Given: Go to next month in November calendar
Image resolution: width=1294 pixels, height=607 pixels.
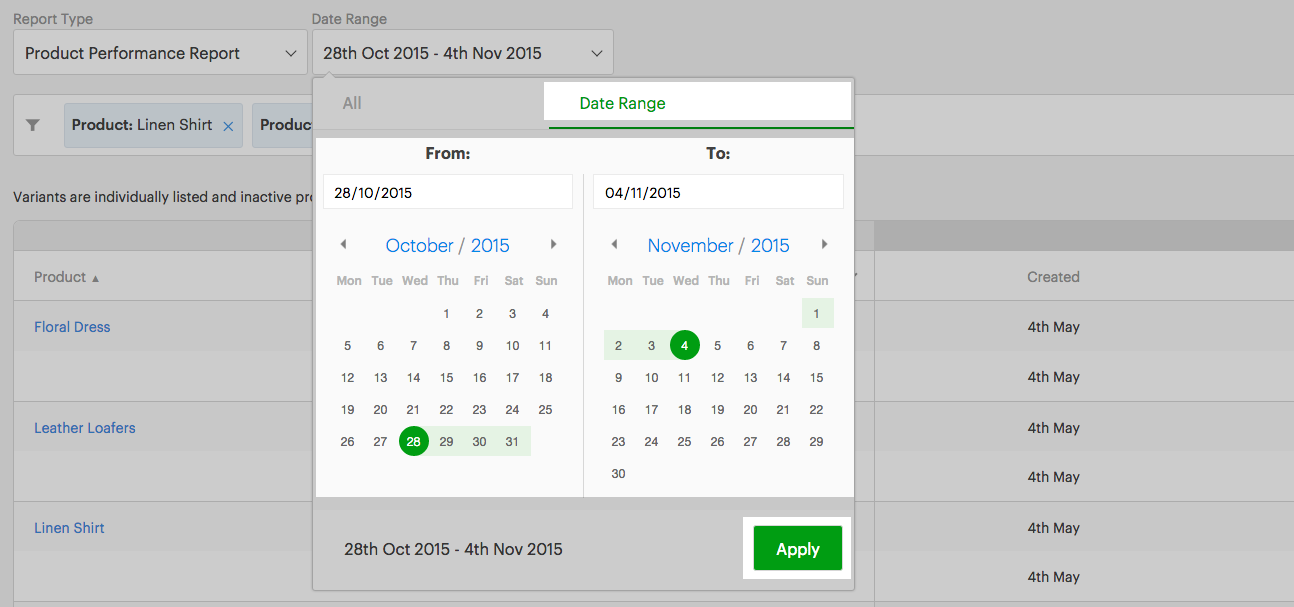Looking at the screenshot, I should [x=824, y=245].
